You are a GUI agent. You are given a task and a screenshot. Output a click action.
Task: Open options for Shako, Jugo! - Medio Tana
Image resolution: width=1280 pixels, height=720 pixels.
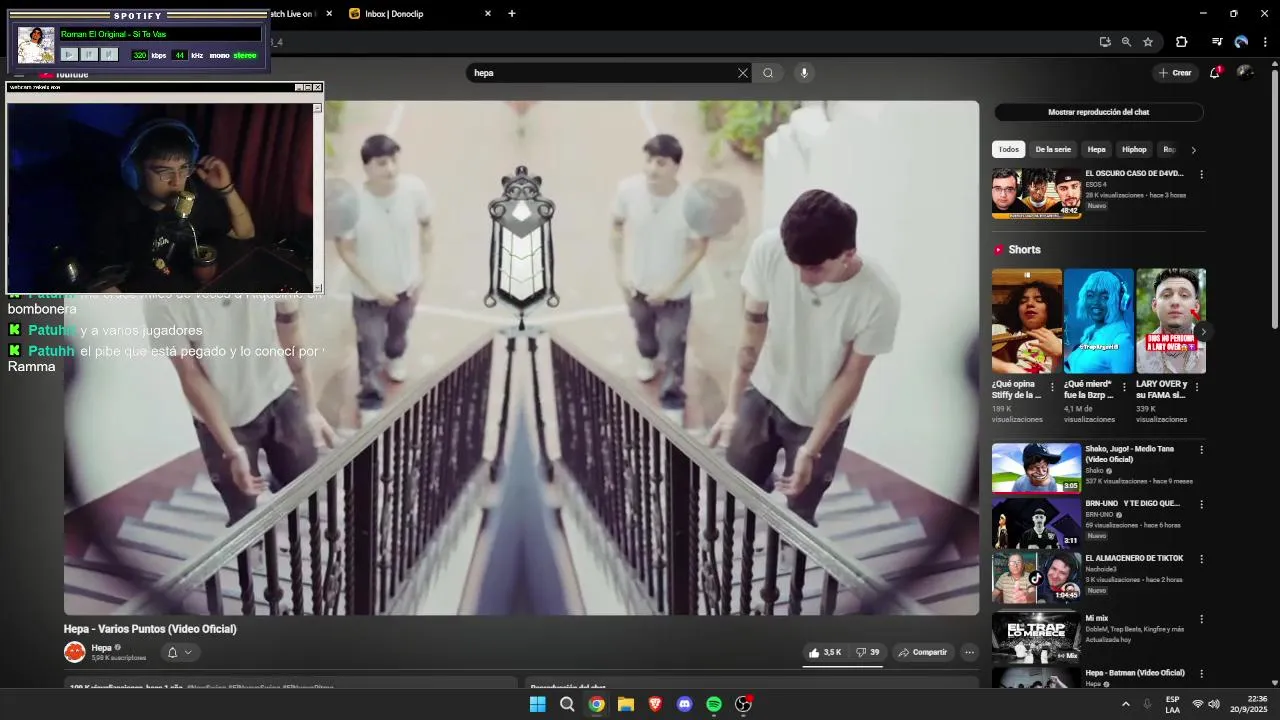pyautogui.click(x=1201, y=449)
